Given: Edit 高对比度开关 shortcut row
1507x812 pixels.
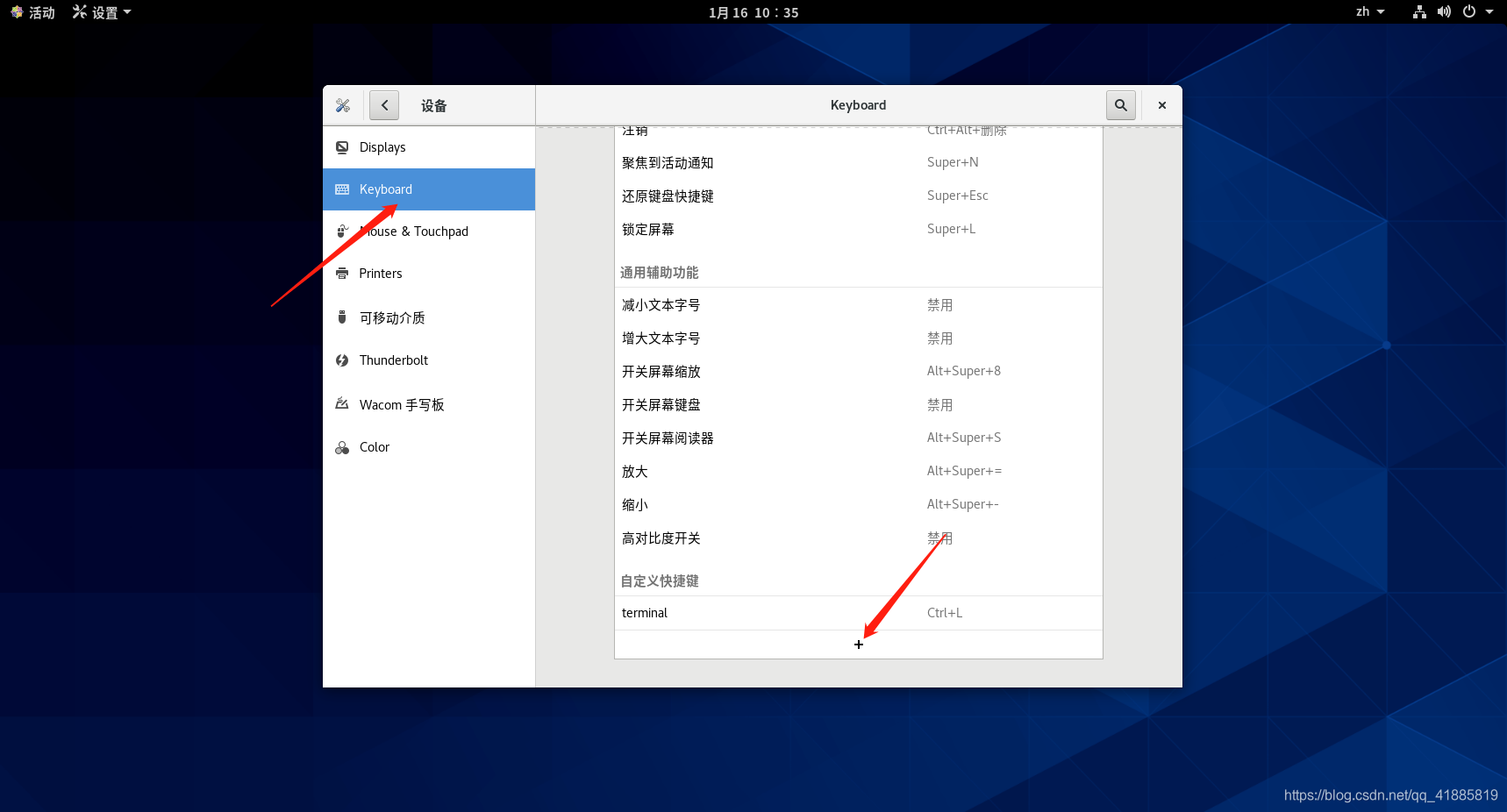Looking at the screenshot, I should (x=859, y=538).
